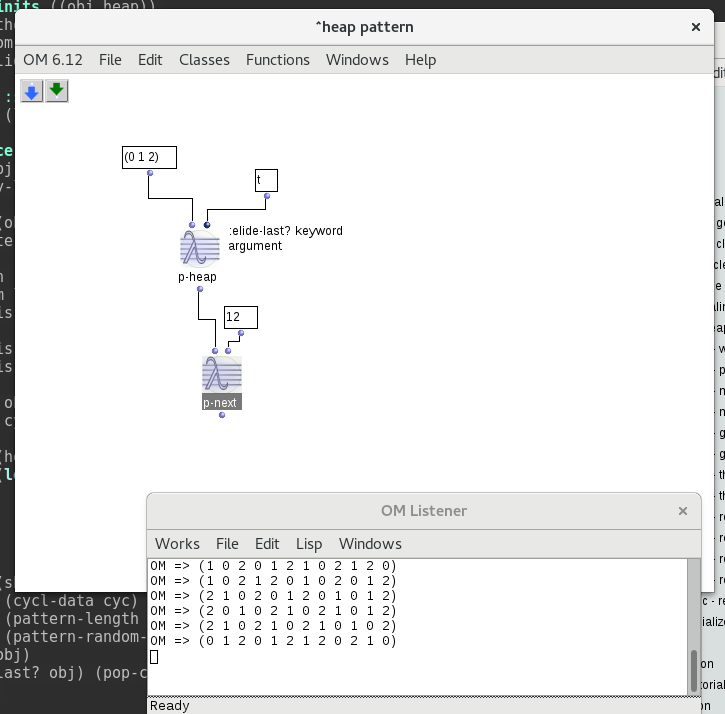Select the (0 1 2) list box
Screen dimensions: 725x714
pos(149,157)
